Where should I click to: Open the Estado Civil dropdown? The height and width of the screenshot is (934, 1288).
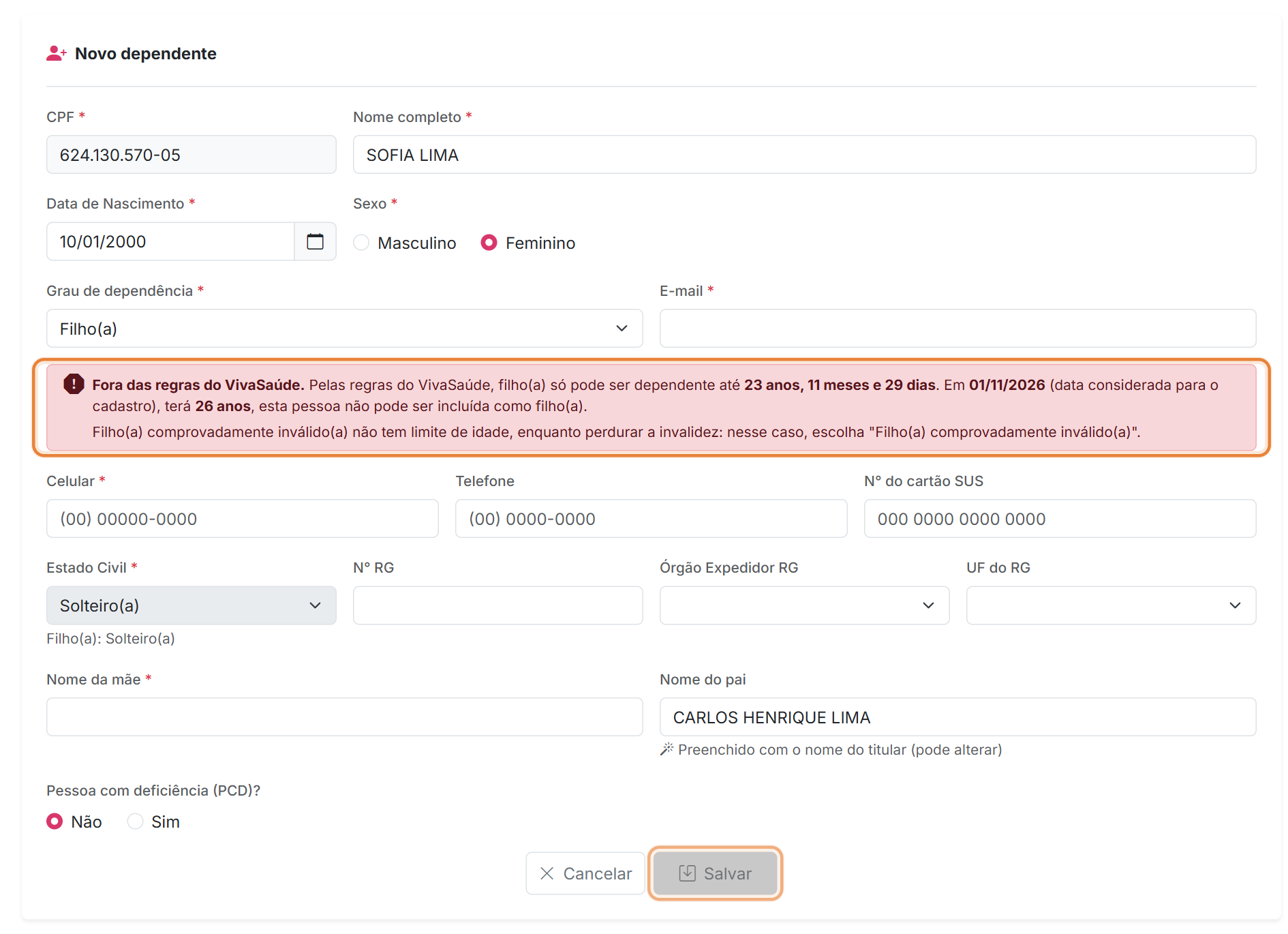pyautogui.click(x=191, y=605)
